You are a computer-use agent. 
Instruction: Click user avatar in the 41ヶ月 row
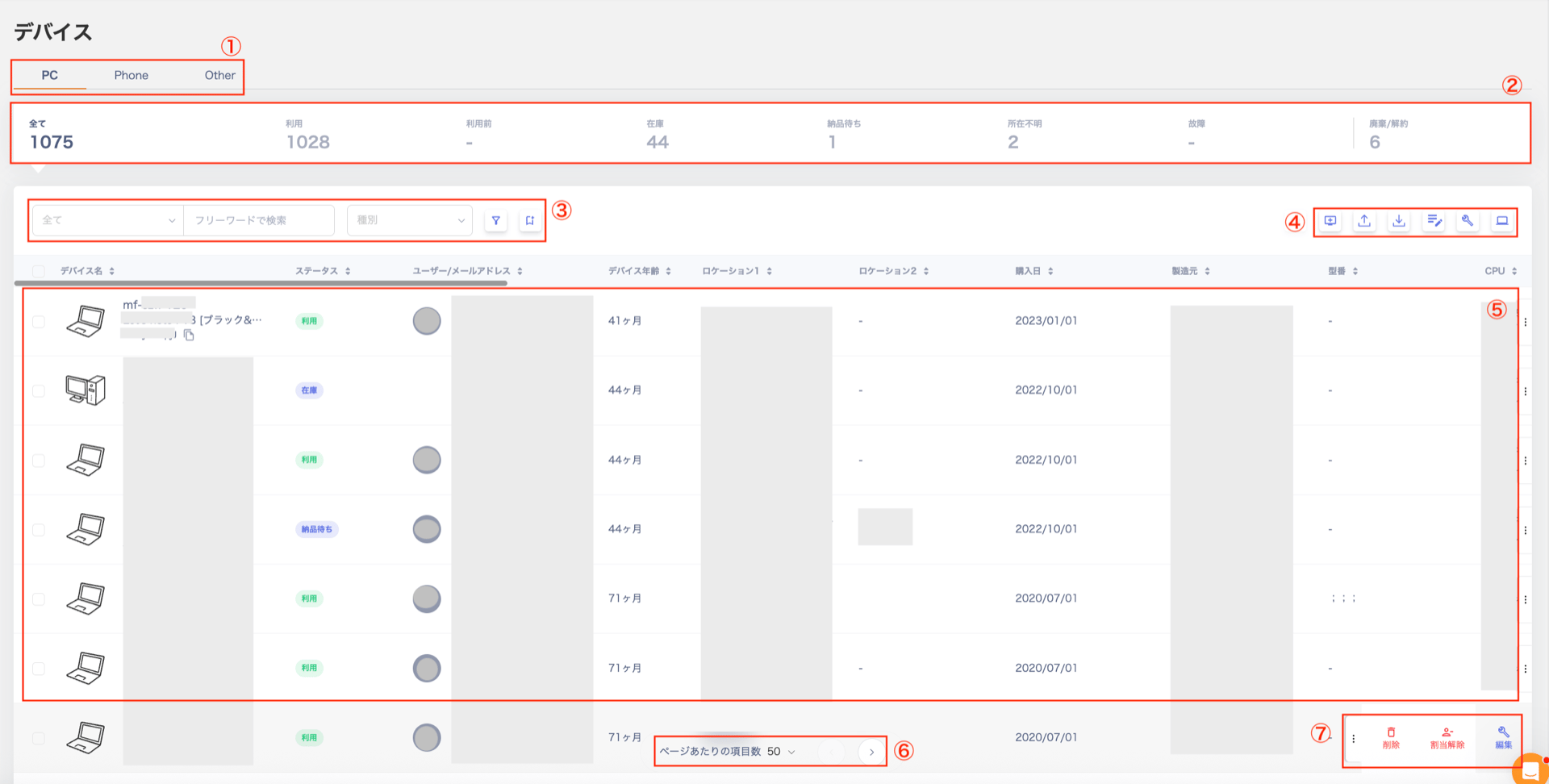pos(427,321)
